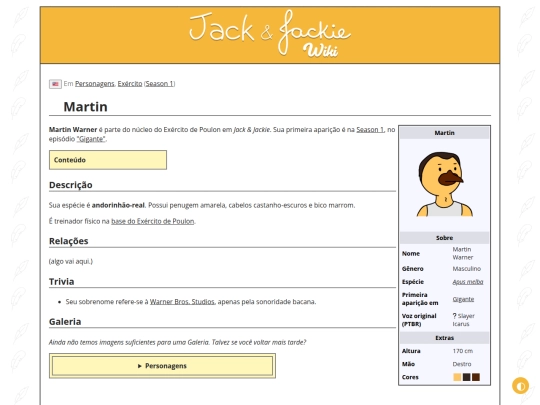
Task: Follow the Season 1 link in intro paragraph
Action: 370,130
